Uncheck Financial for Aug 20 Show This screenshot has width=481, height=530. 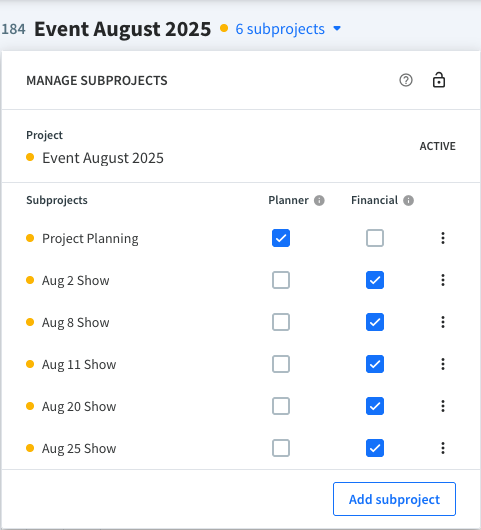coord(375,406)
